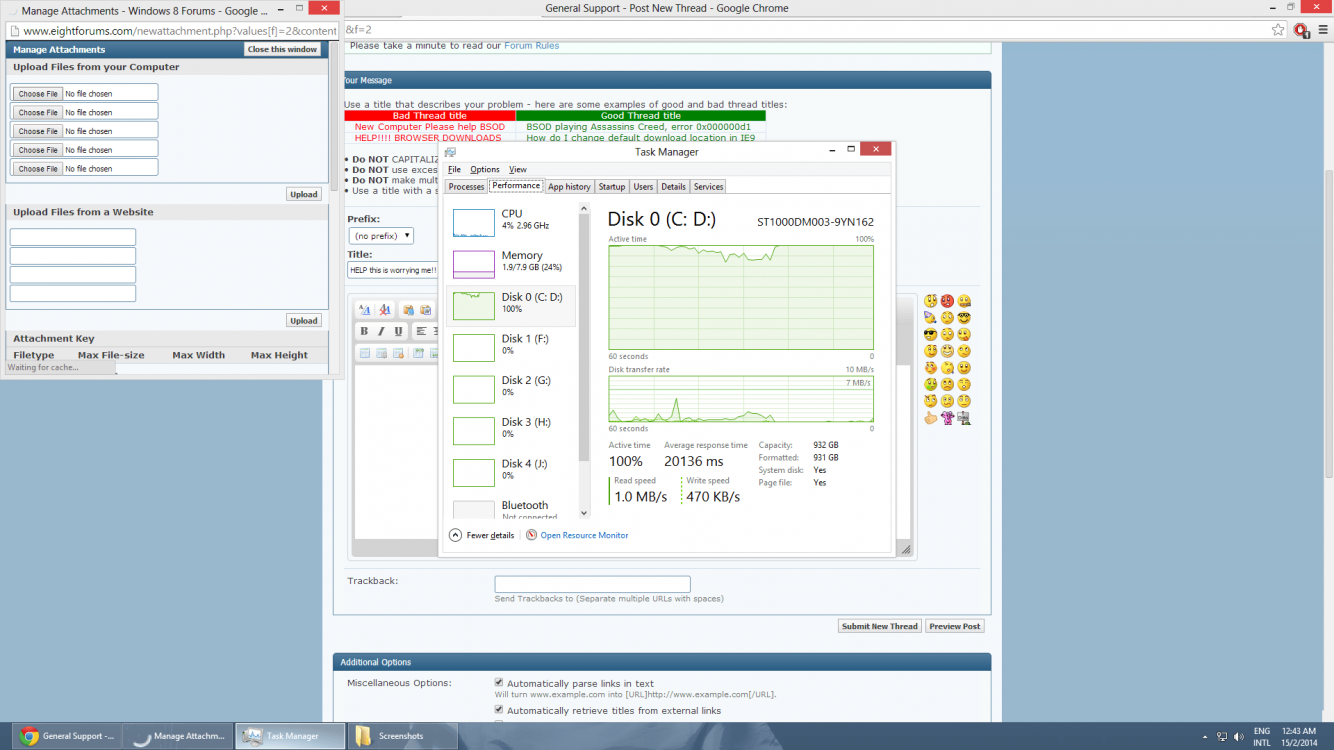Viewport: 1334px width, 750px height.
Task: Collapse Task Manager with Fewer details
Action: pos(482,535)
